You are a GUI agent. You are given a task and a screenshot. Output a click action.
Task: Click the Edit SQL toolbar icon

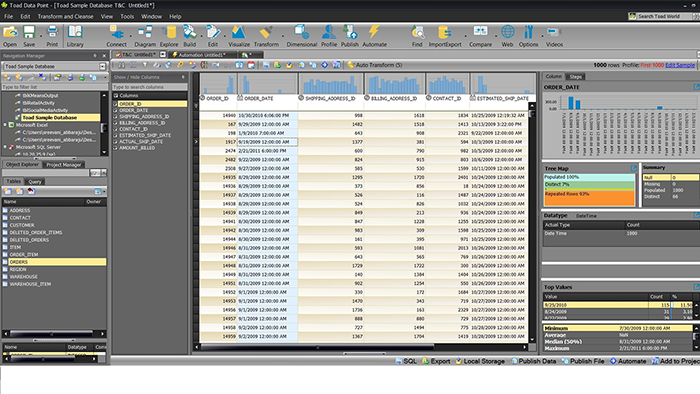click(213, 36)
